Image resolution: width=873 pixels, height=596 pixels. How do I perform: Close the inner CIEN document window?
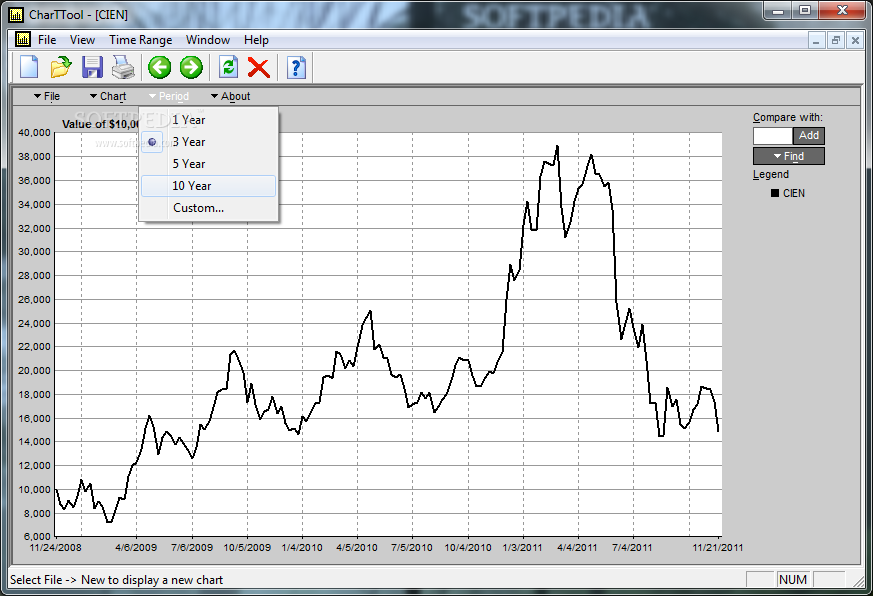tap(855, 41)
